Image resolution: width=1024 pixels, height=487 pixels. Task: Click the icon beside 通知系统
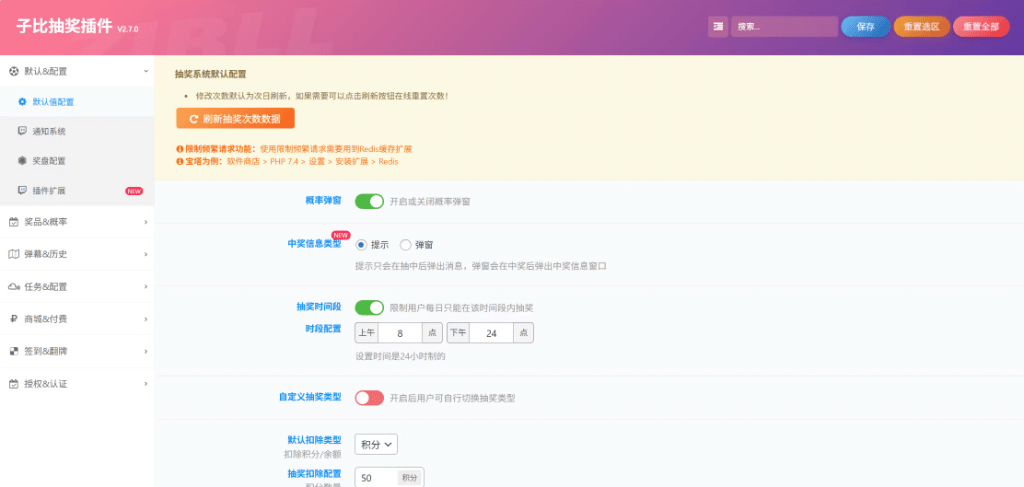(22, 131)
